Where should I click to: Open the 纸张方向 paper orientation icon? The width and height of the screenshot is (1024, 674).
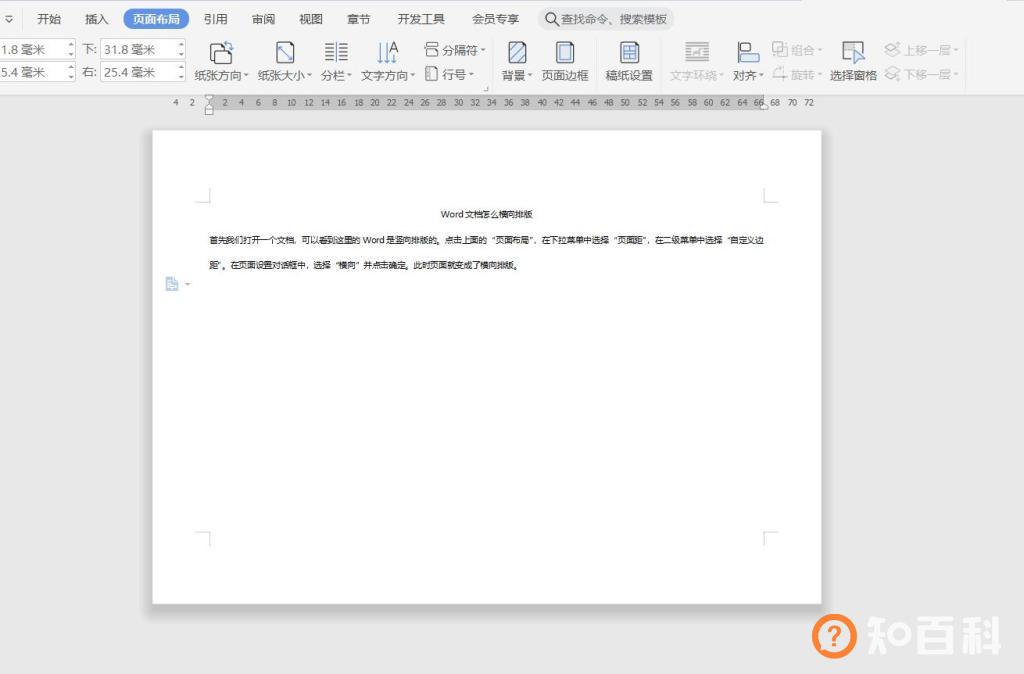point(221,52)
